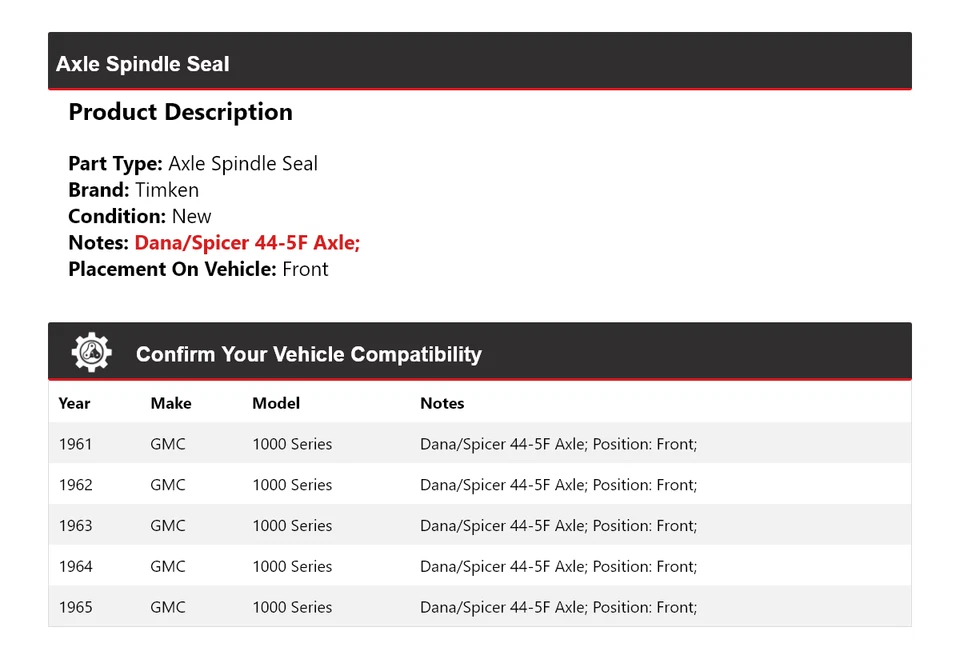Click the 1962 year row cell
960x659 pixels.
75,485
